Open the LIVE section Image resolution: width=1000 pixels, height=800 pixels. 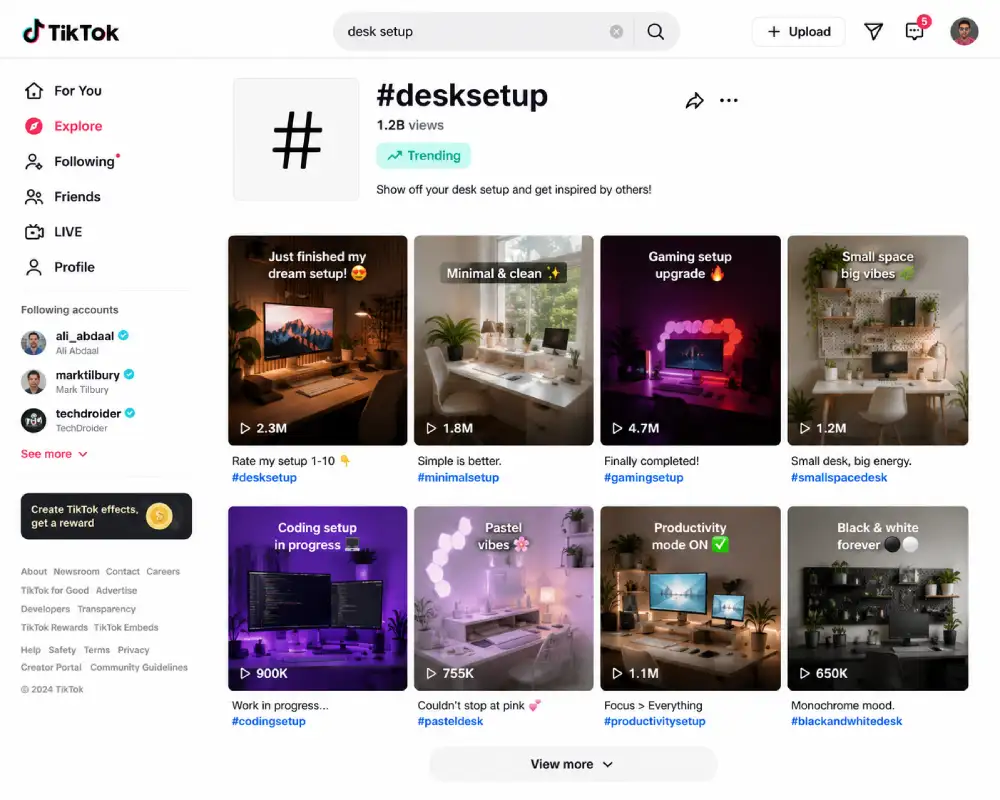coord(54,232)
